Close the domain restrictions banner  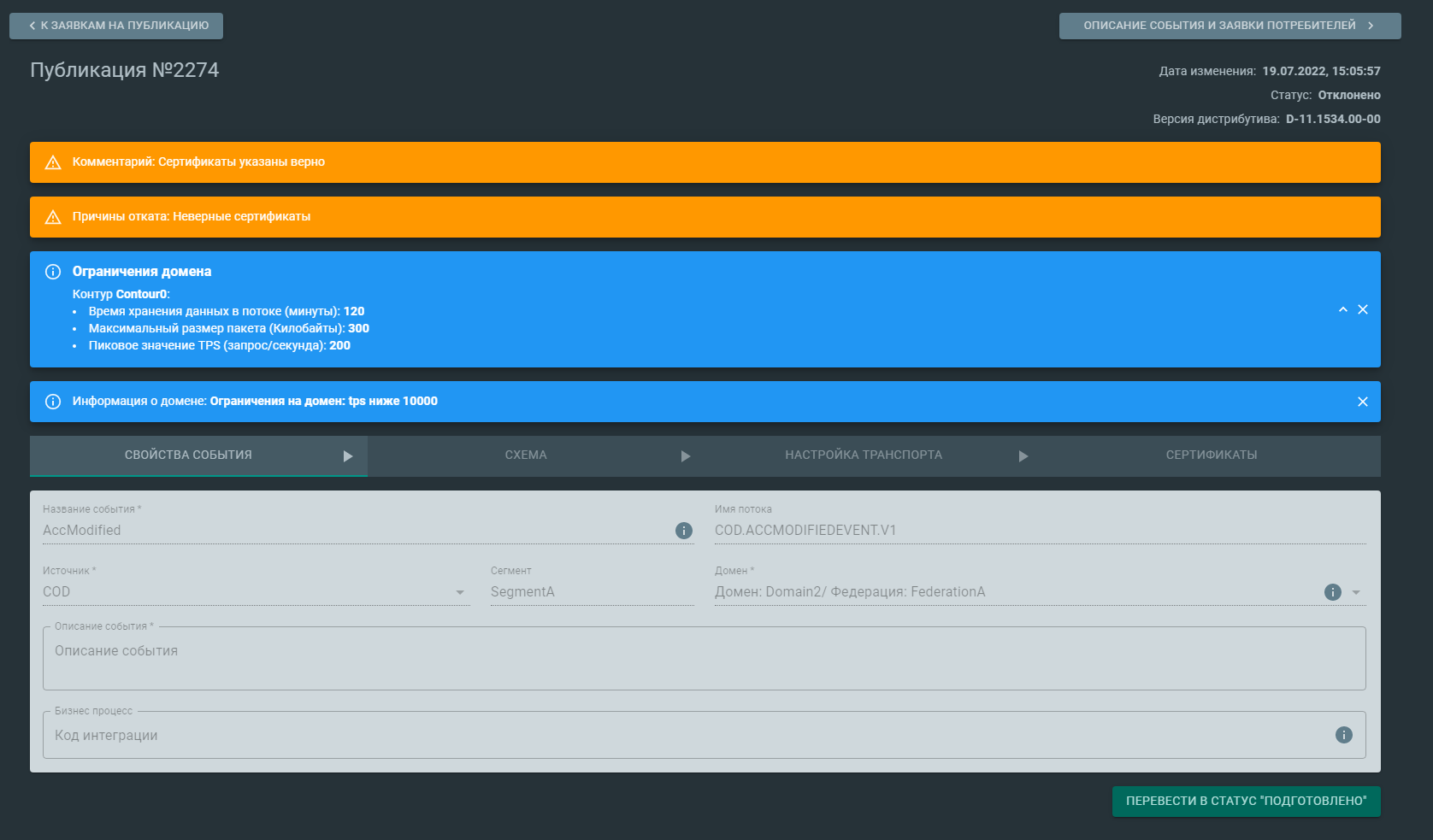pyautogui.click(x=1363, y=309)
